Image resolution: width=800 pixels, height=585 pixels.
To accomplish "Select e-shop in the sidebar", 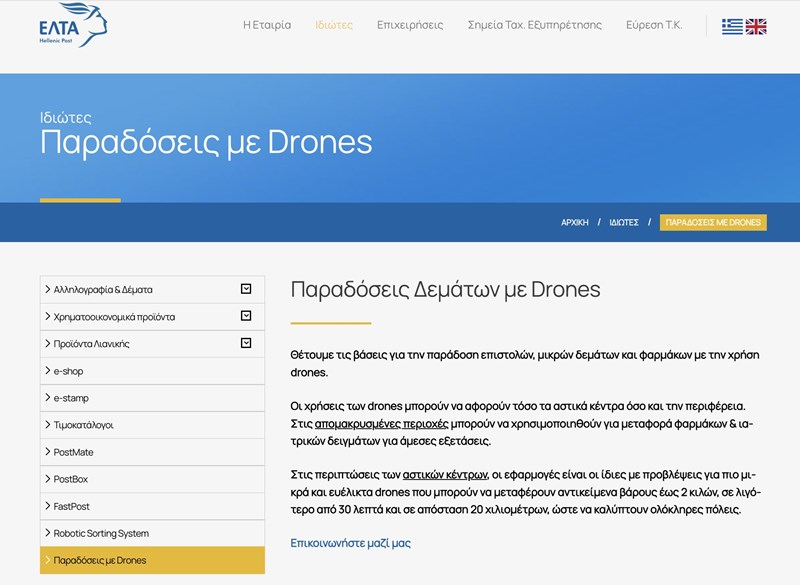I will coord(68,371).
